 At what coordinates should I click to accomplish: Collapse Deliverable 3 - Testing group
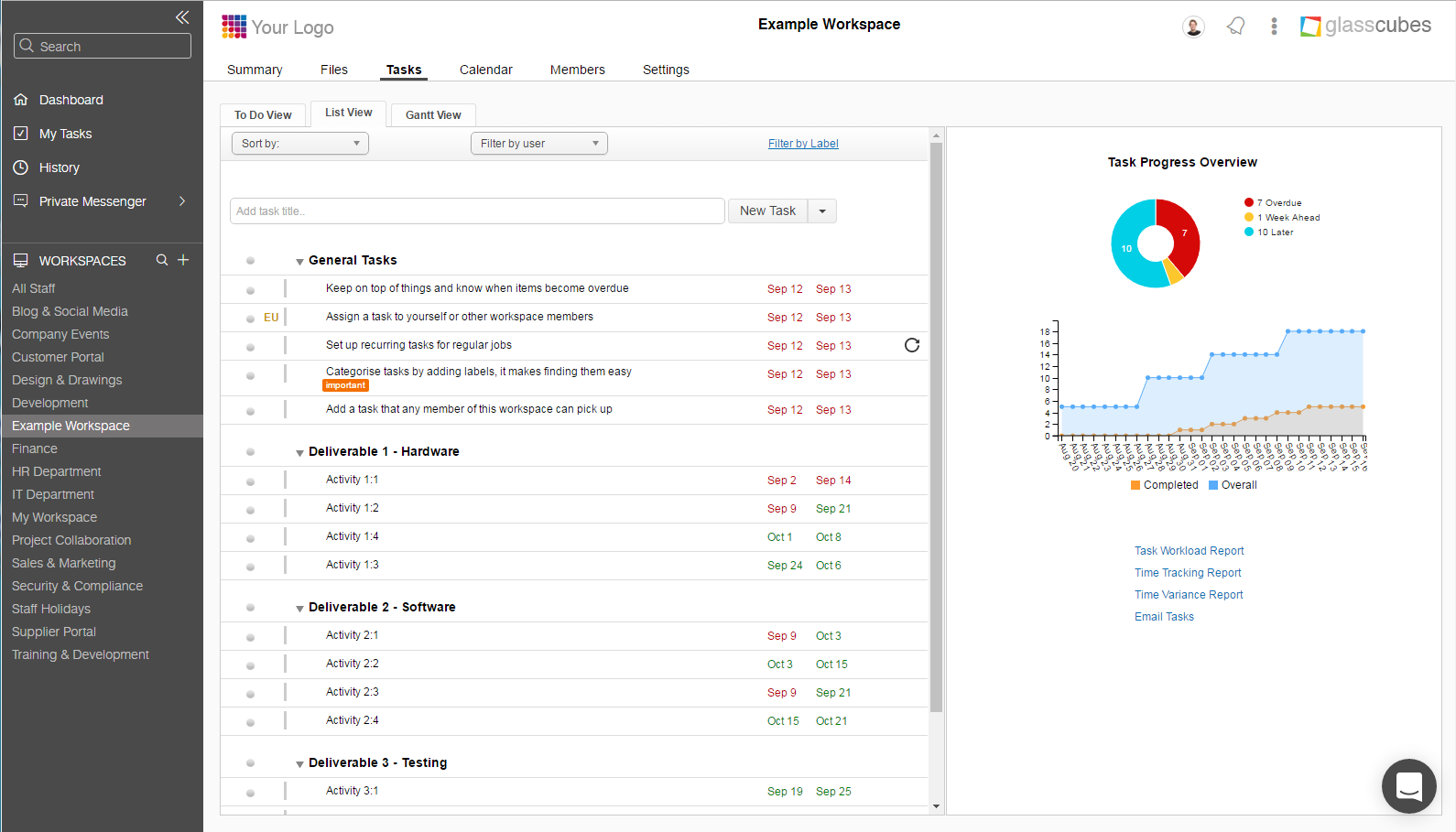[299, 764]
